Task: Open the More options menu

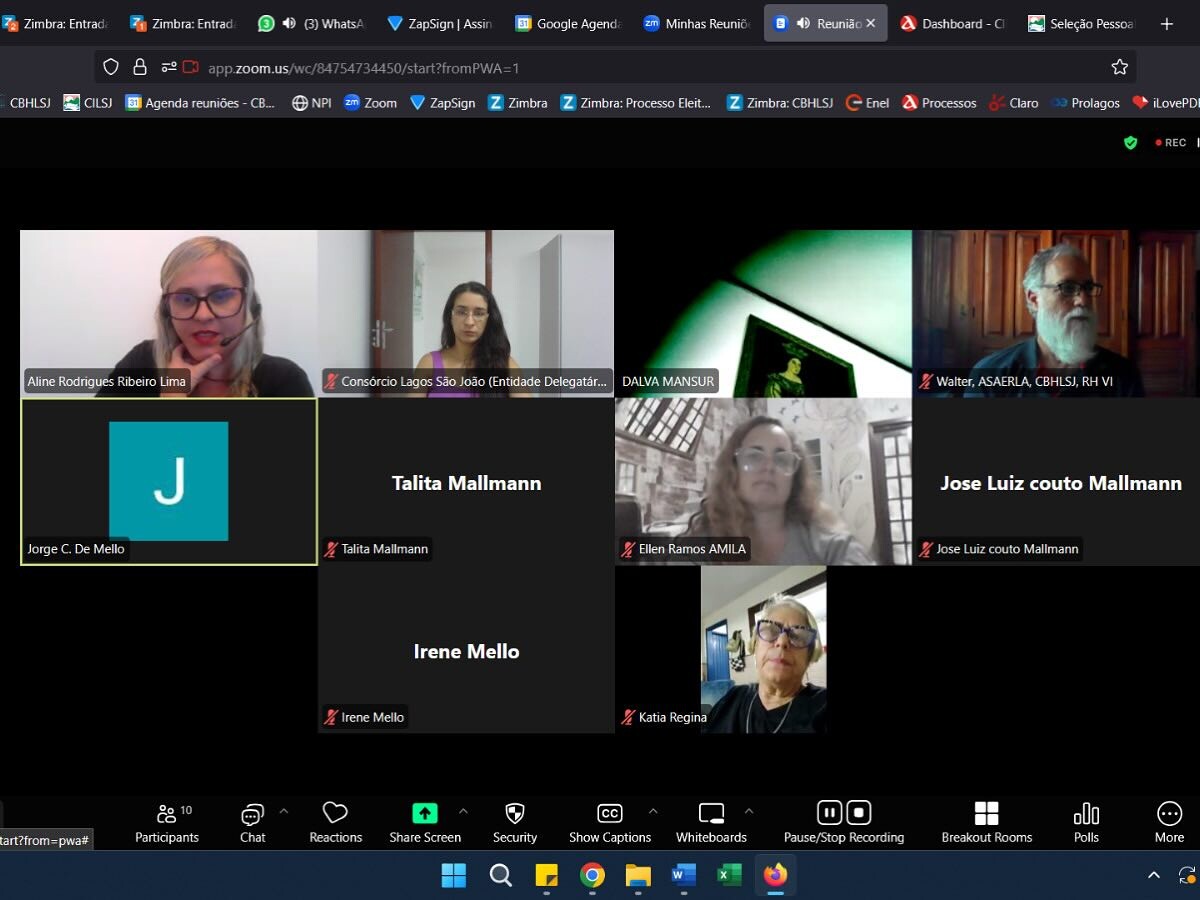Action: (1169, 823)
